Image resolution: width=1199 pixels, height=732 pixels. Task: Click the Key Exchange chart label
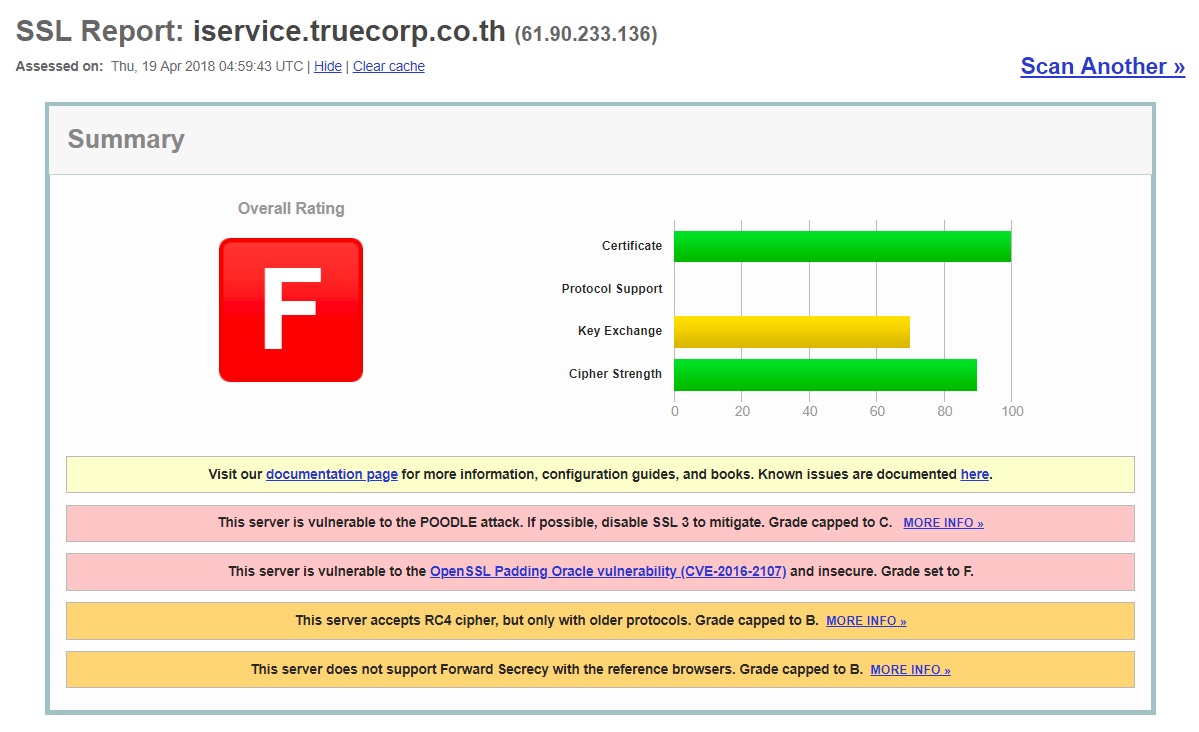[x=619, y=330]
